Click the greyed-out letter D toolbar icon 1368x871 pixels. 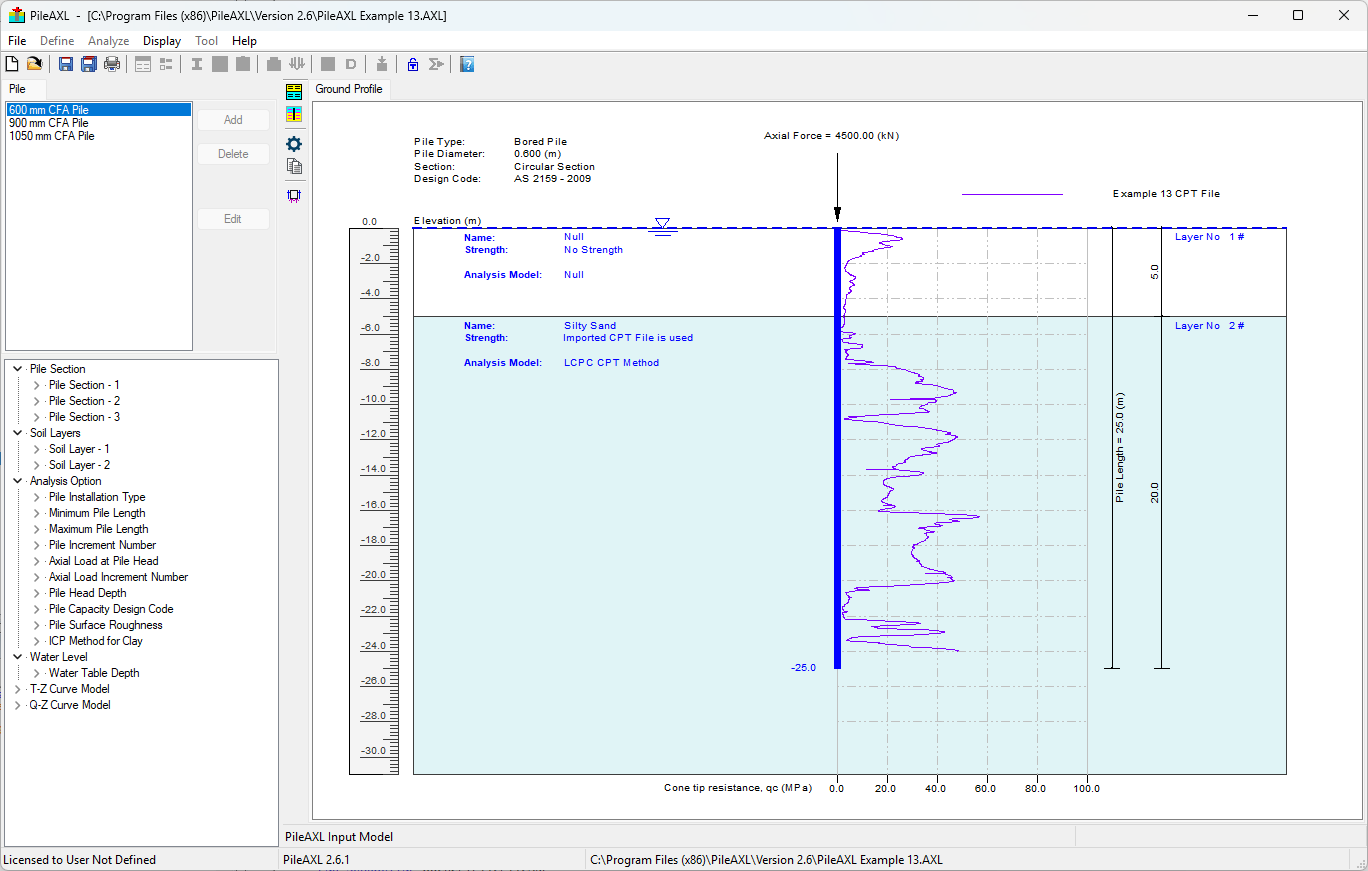point(351,64)
